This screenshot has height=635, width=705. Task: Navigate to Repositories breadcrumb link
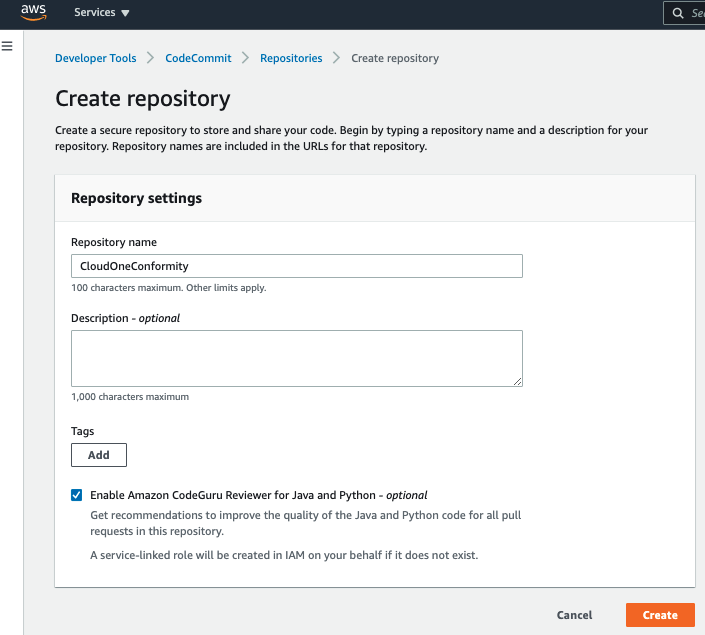pos(291,58)
